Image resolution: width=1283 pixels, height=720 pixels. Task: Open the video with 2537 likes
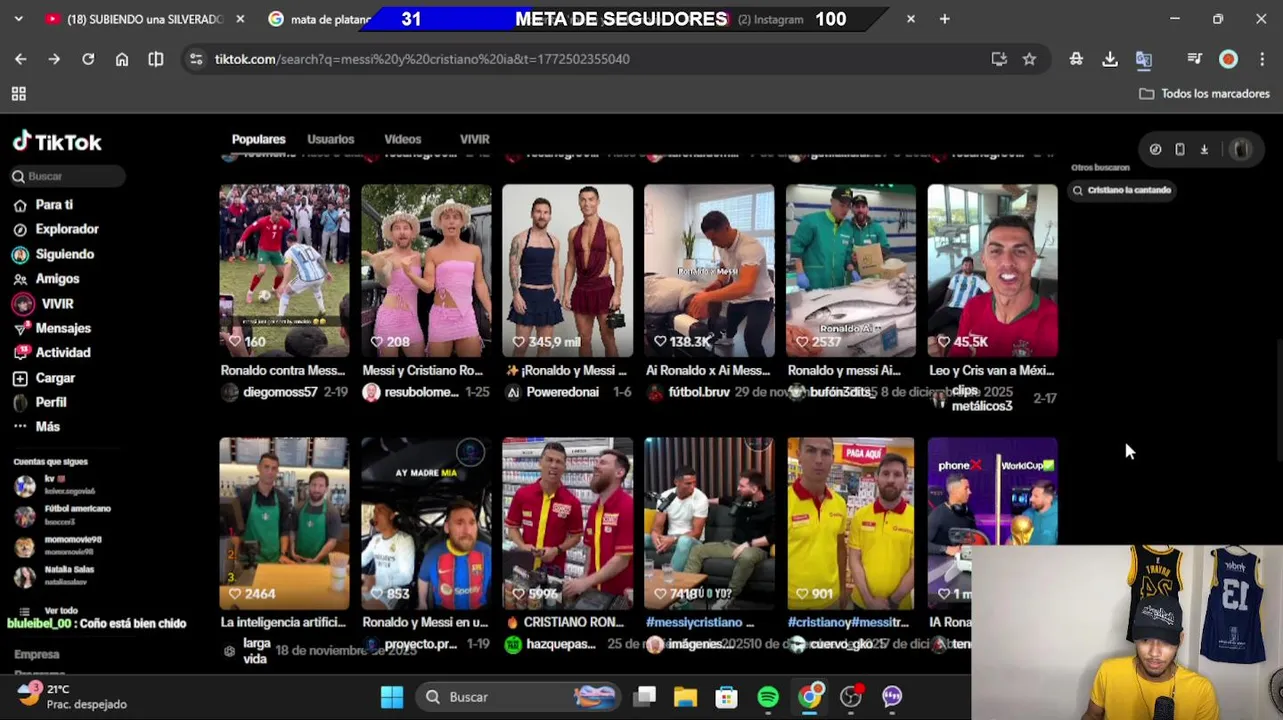[850, 270]
